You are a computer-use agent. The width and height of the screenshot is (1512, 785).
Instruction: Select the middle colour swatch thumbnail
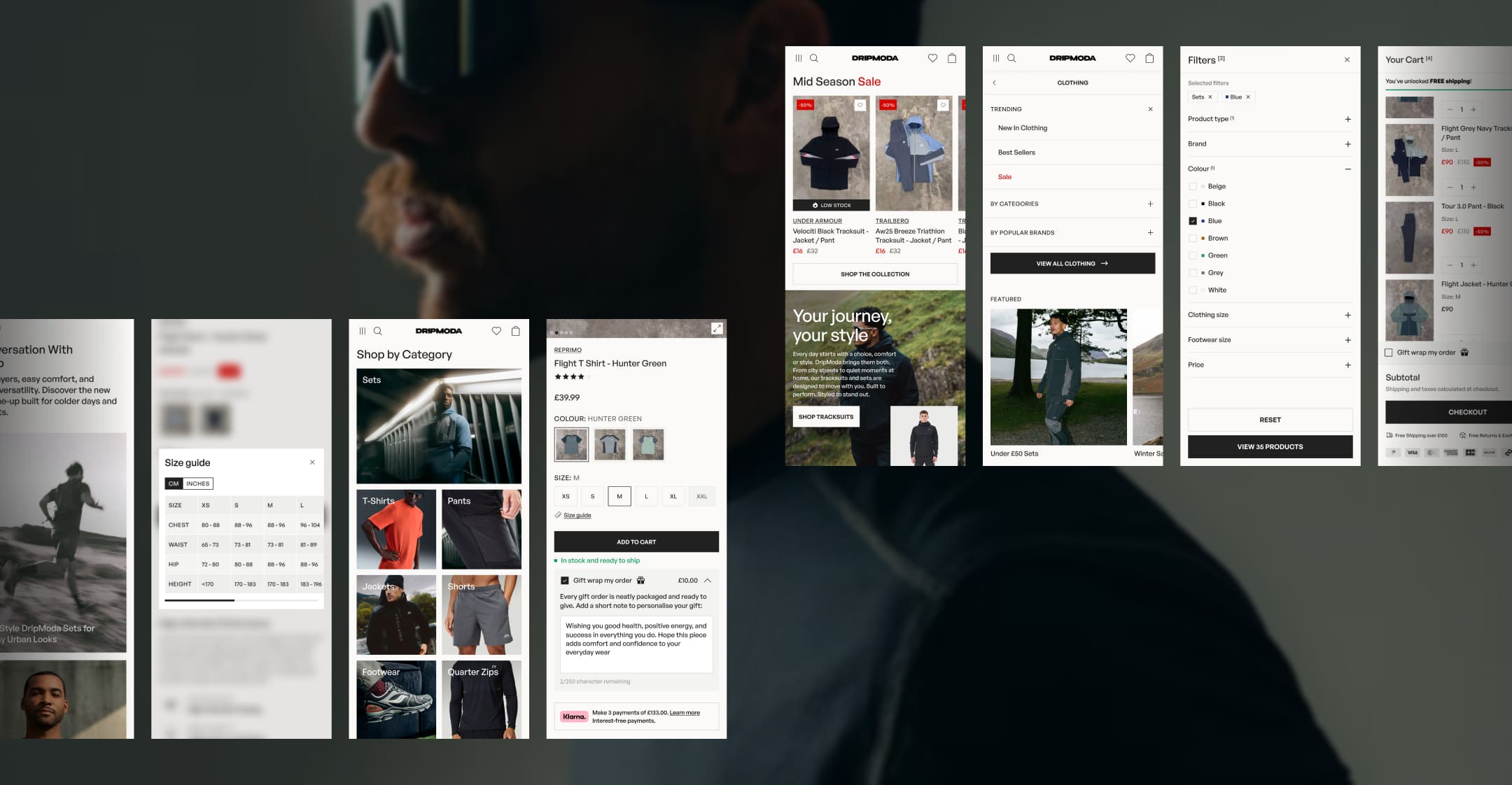pos(610,444)
